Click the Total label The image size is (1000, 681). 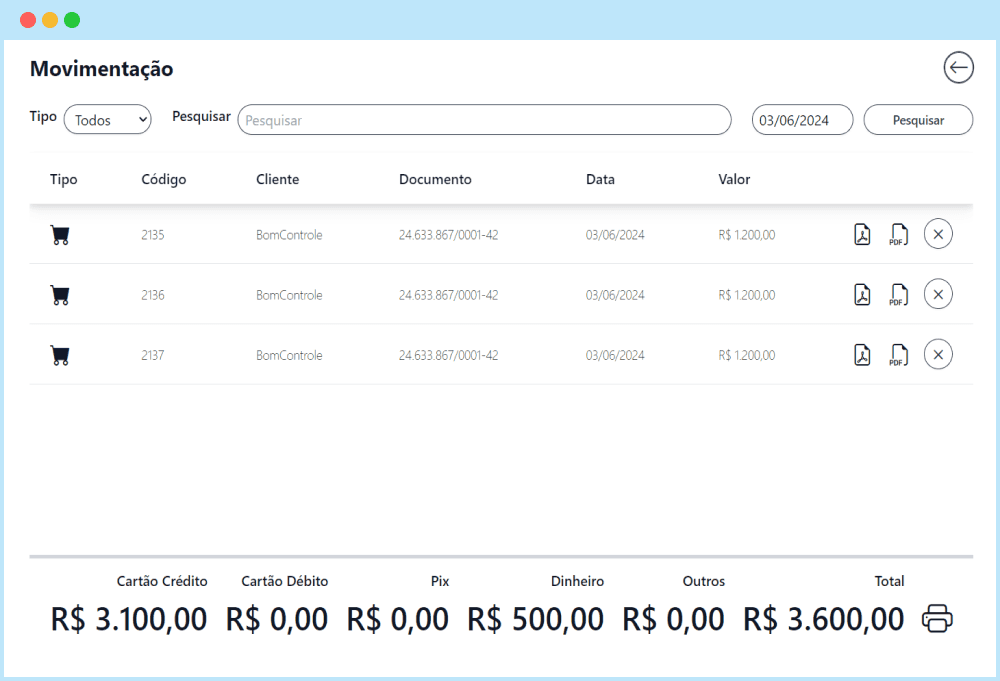(889, 581)
